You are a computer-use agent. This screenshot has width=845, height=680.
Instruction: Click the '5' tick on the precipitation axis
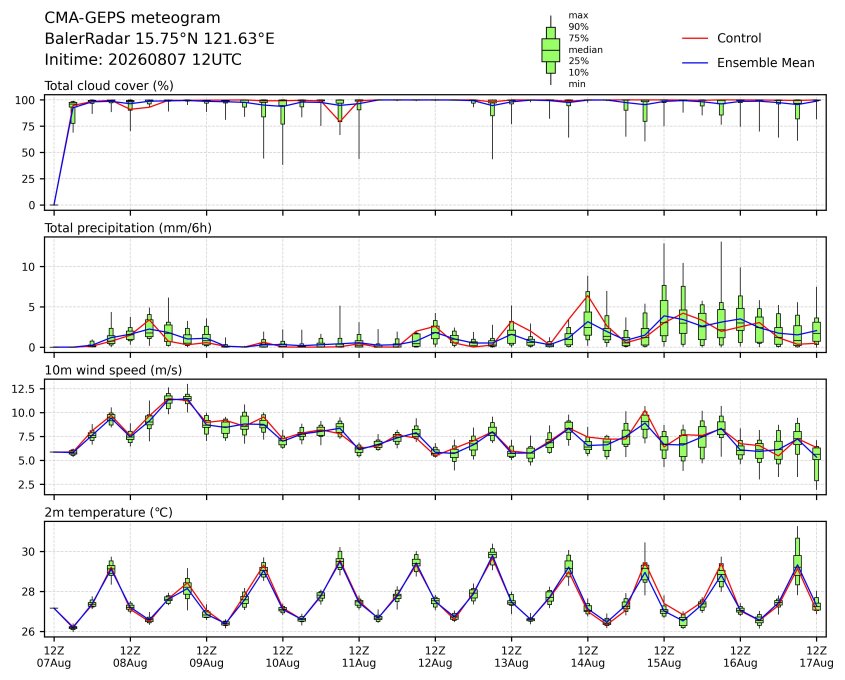click(x=32, y=308)
